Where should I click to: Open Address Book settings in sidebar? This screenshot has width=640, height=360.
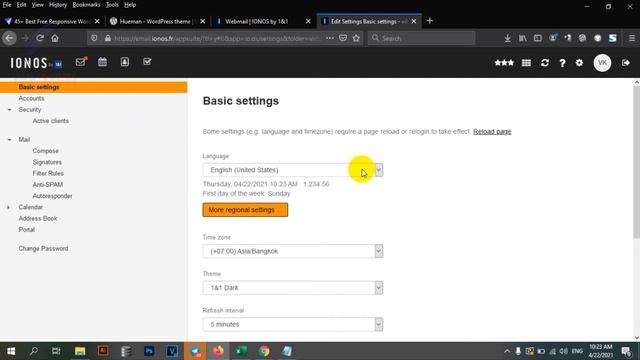coord(38,218)
